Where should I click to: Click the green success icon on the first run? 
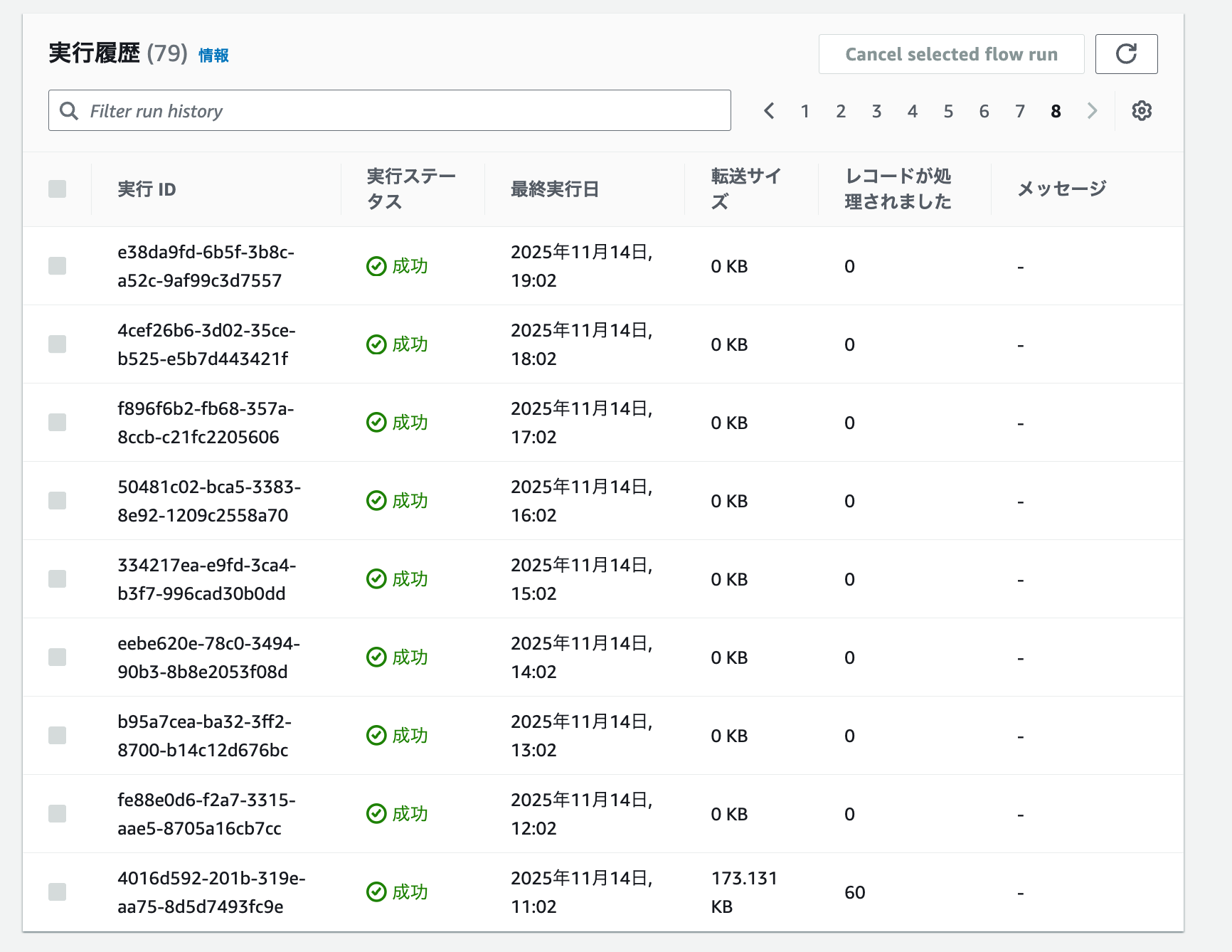pyautogui.click(x=376, y=266)
